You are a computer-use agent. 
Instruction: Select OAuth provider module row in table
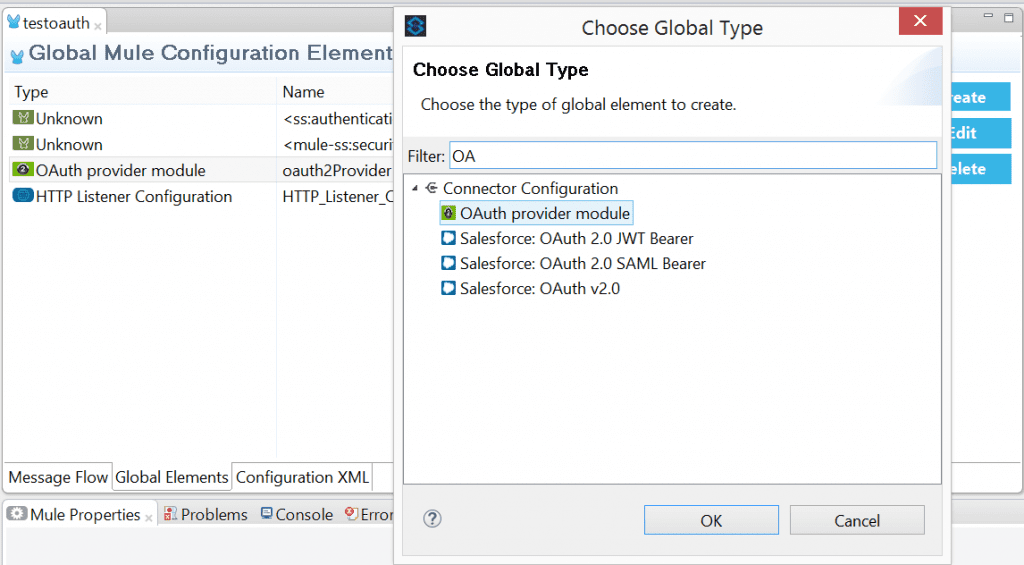tap(202, 170)
